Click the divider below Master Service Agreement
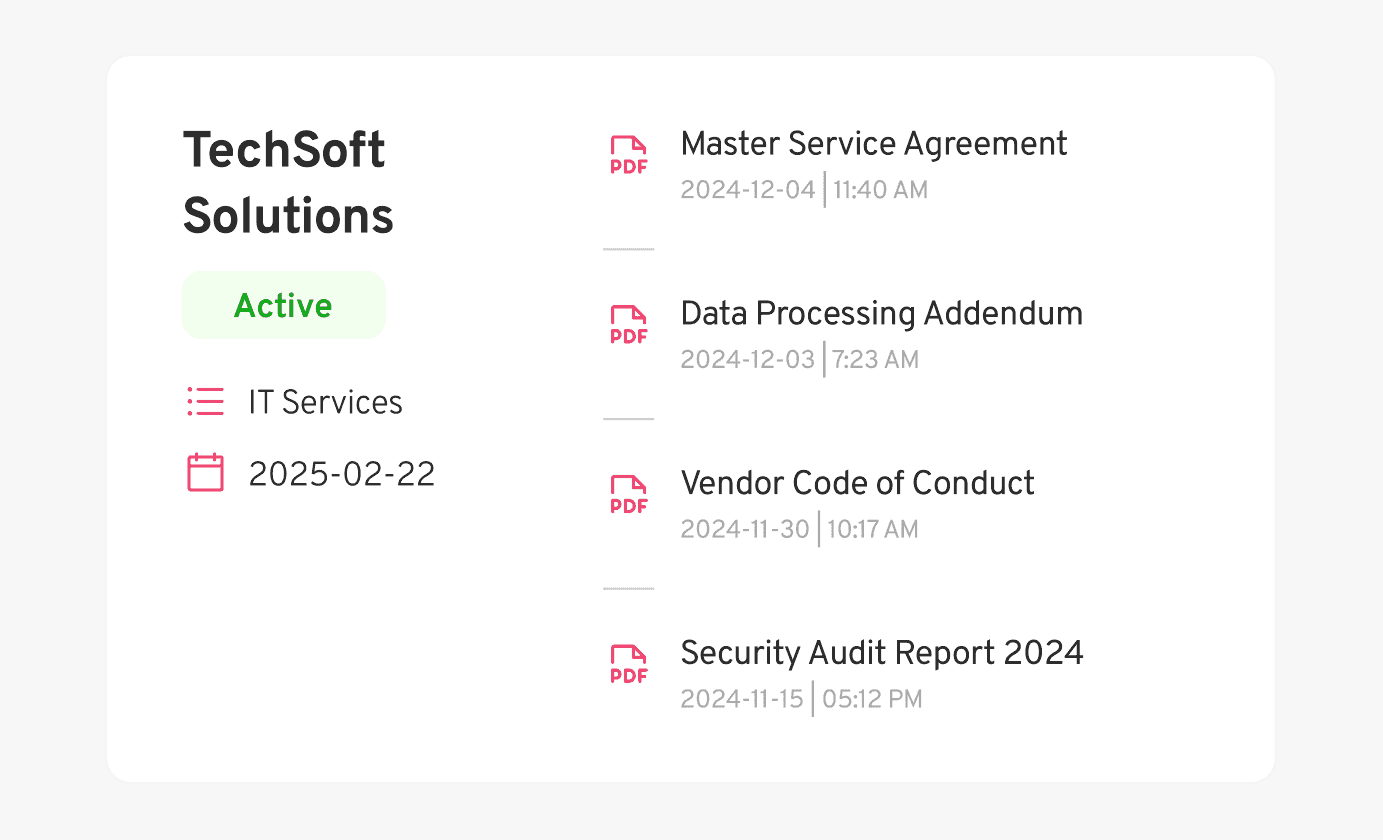This screenshot has width=1383, height=840. [628, 248]
